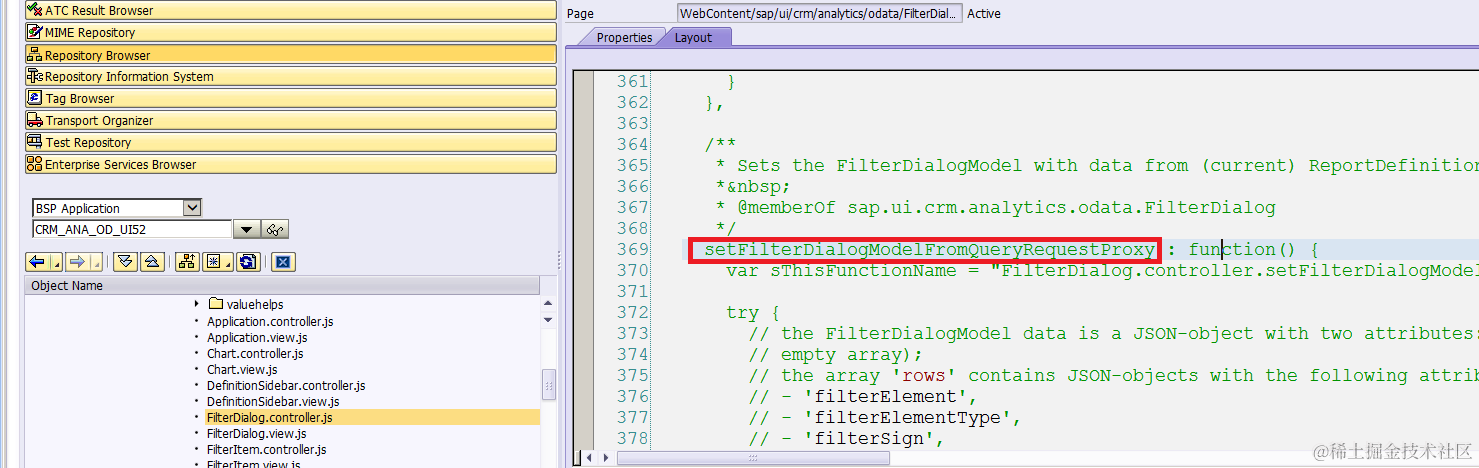Select DefinitionSidebar.controller.js in tree
The width and height of the screenshot is (1479, 468).
(286, 385)
